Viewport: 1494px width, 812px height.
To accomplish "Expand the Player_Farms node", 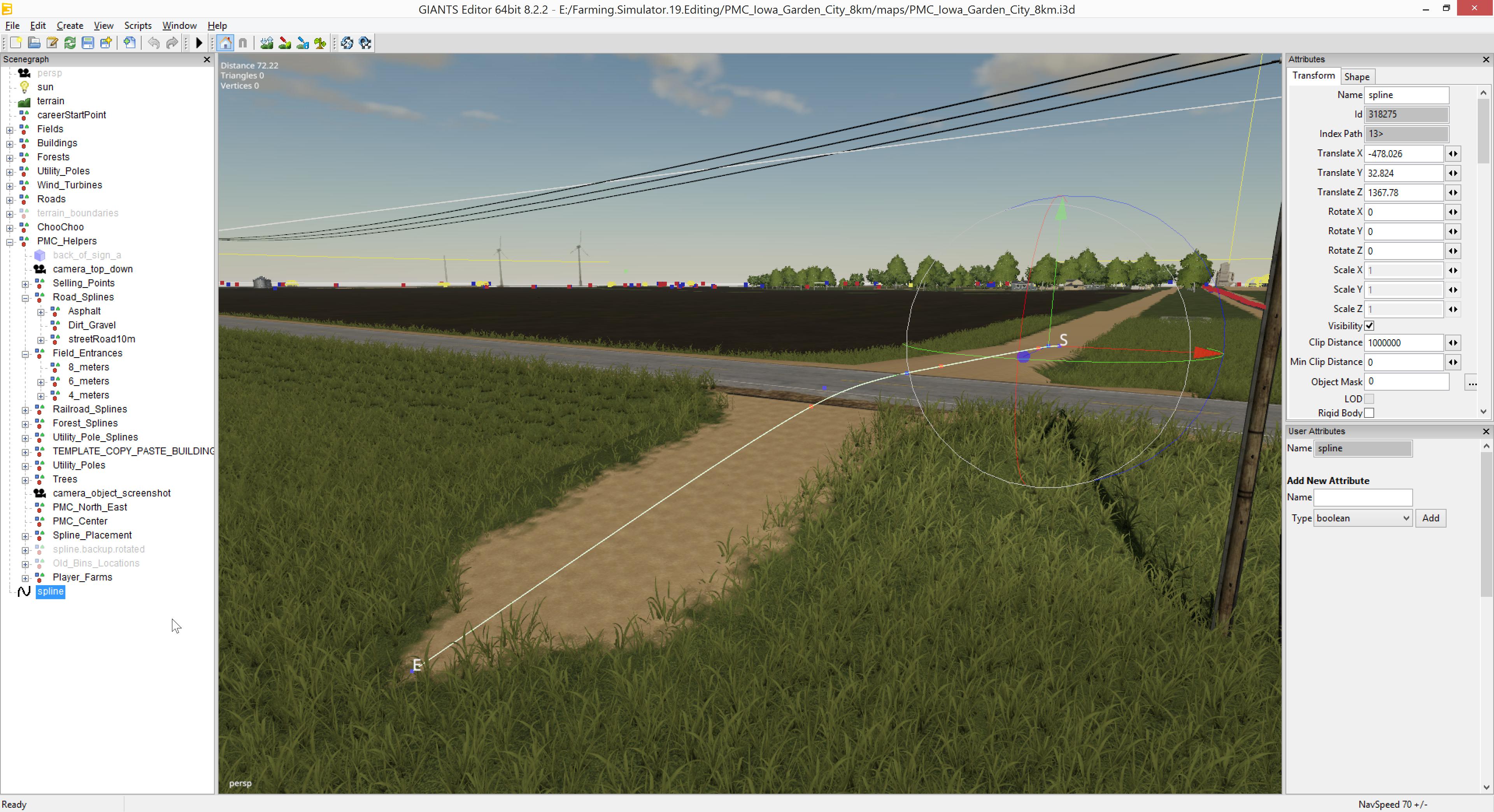I will [26, 578].
